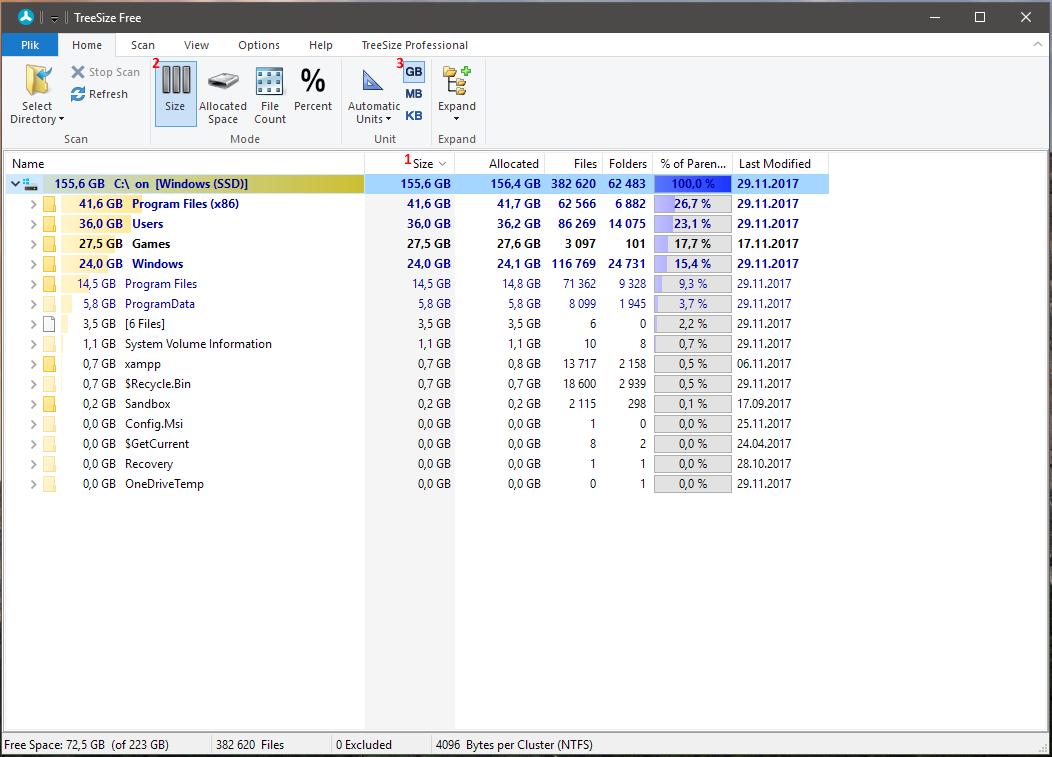
Task: Expand the Program Files (x86) folder
Action: click(x=33, y=204)
